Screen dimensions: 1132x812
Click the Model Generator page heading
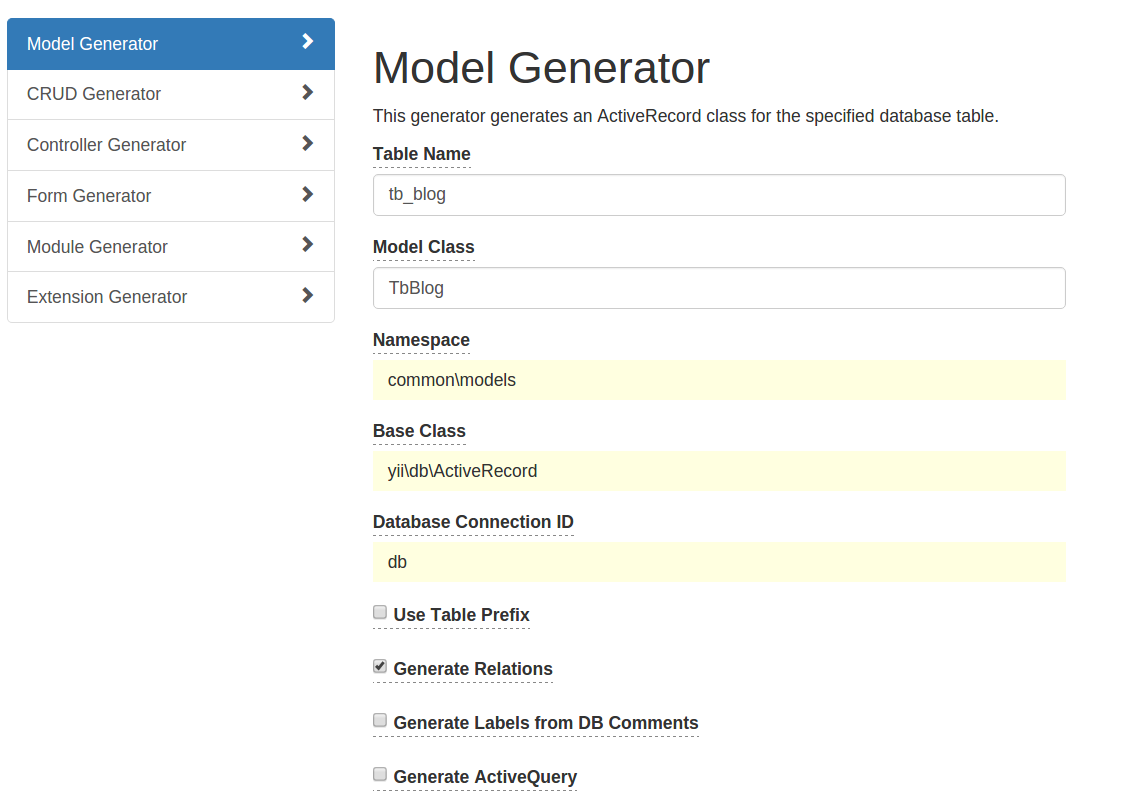[541, 68]
